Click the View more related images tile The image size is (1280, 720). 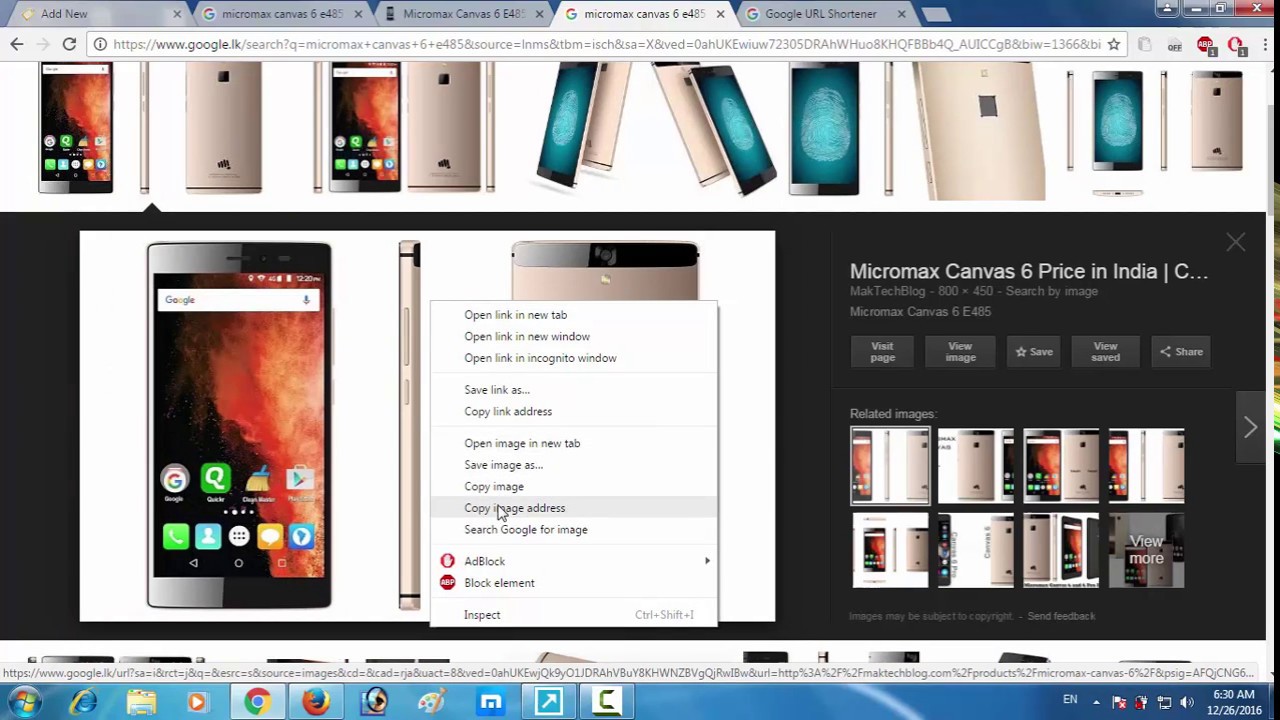tap(1146, 550)
